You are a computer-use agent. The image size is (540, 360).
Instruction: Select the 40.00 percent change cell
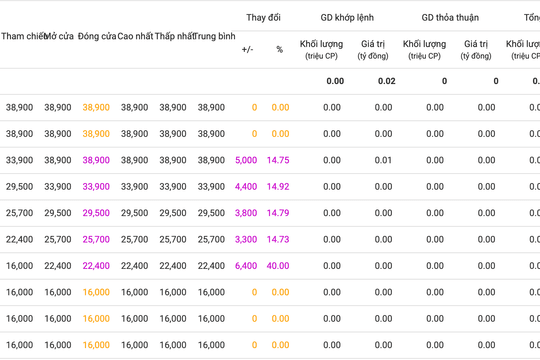tap(278, 266)
